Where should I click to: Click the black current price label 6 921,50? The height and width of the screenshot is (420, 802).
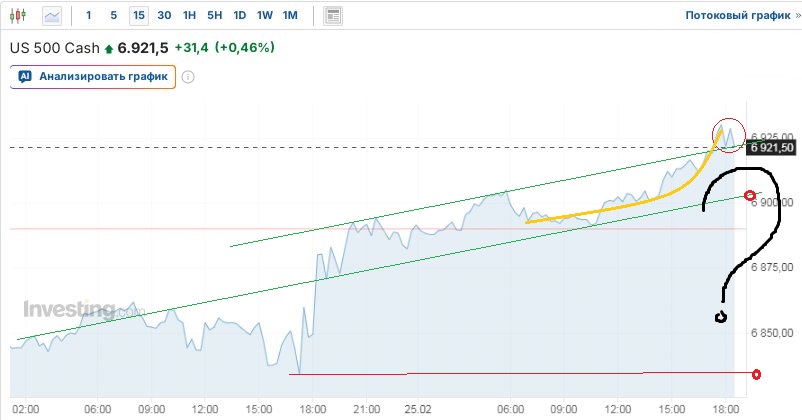point(771,147)
